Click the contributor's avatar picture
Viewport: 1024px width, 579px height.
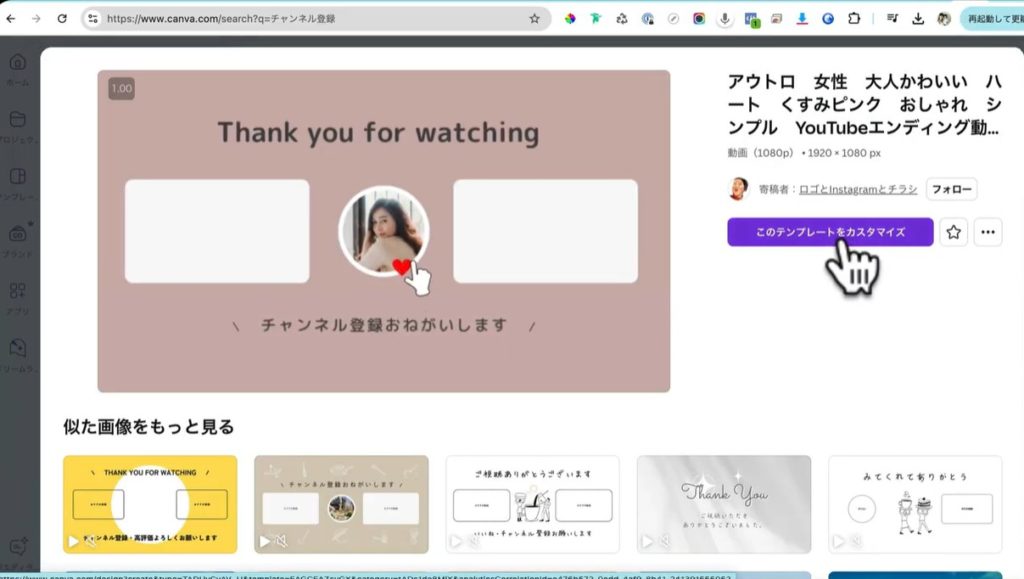click(739, 189)
